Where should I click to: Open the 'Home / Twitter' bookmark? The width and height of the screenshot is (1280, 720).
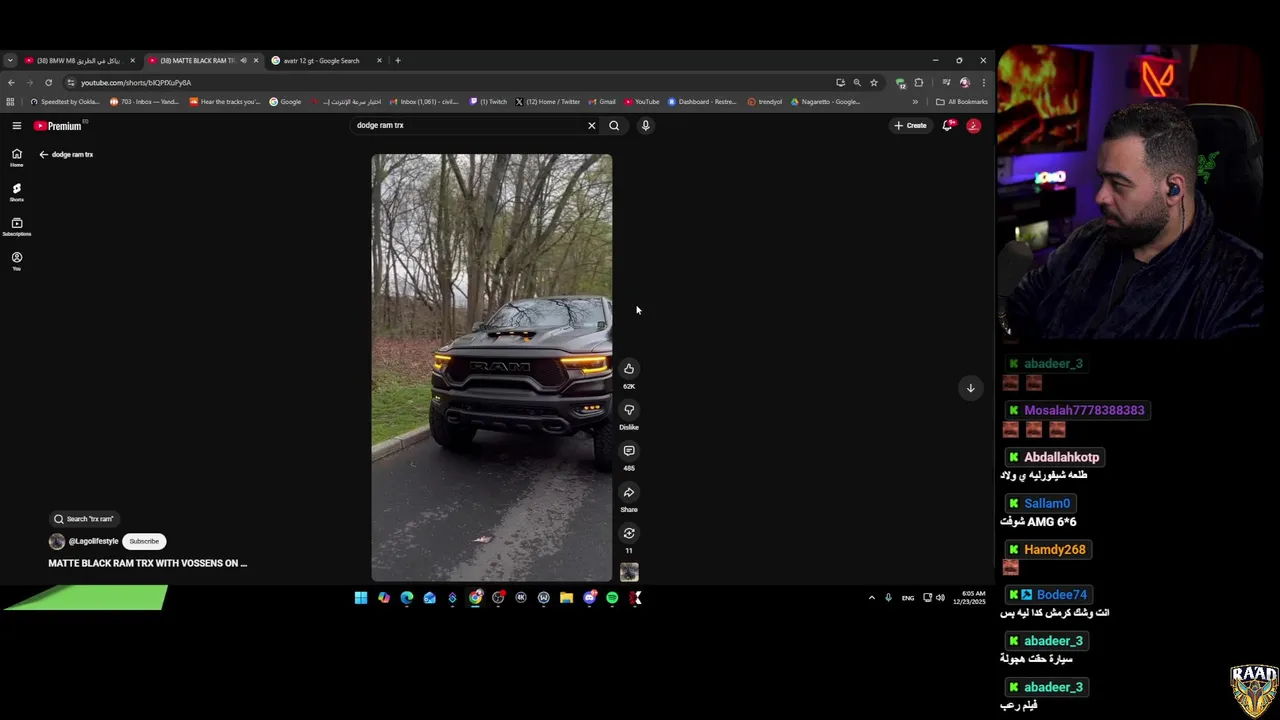548,101
